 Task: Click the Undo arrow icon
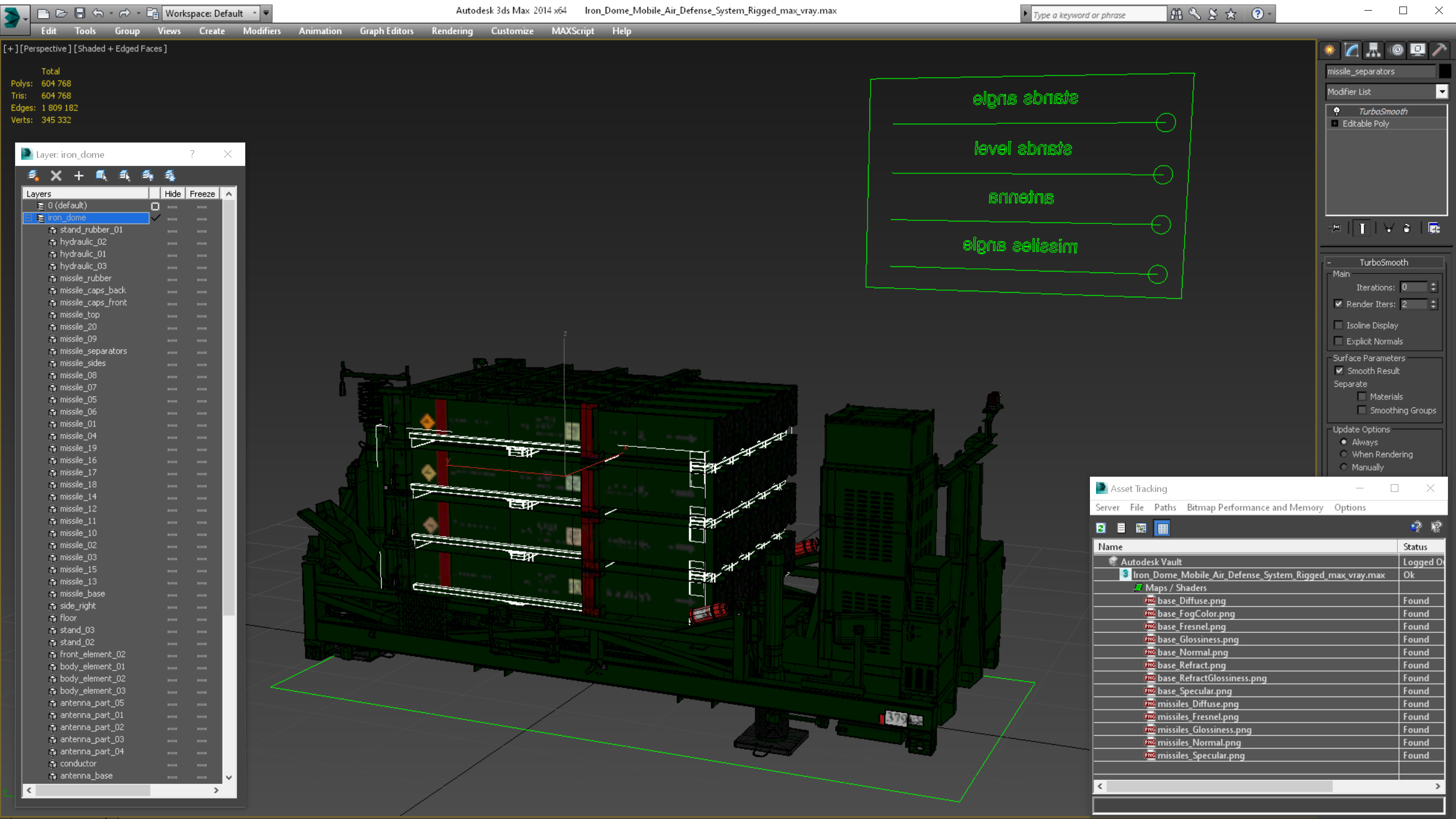(98, 13)
